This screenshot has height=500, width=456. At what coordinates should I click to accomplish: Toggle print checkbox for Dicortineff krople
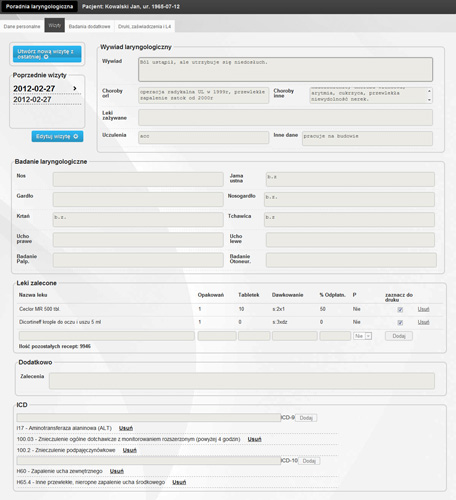pos(400,322)
